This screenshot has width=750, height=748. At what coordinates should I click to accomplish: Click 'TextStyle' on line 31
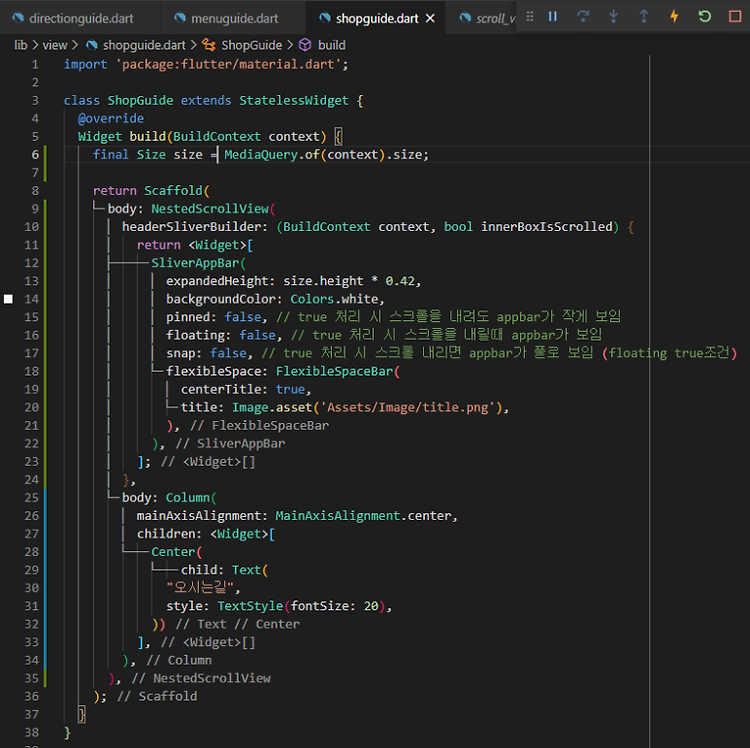pyautogui.click(x=250, y=606)
